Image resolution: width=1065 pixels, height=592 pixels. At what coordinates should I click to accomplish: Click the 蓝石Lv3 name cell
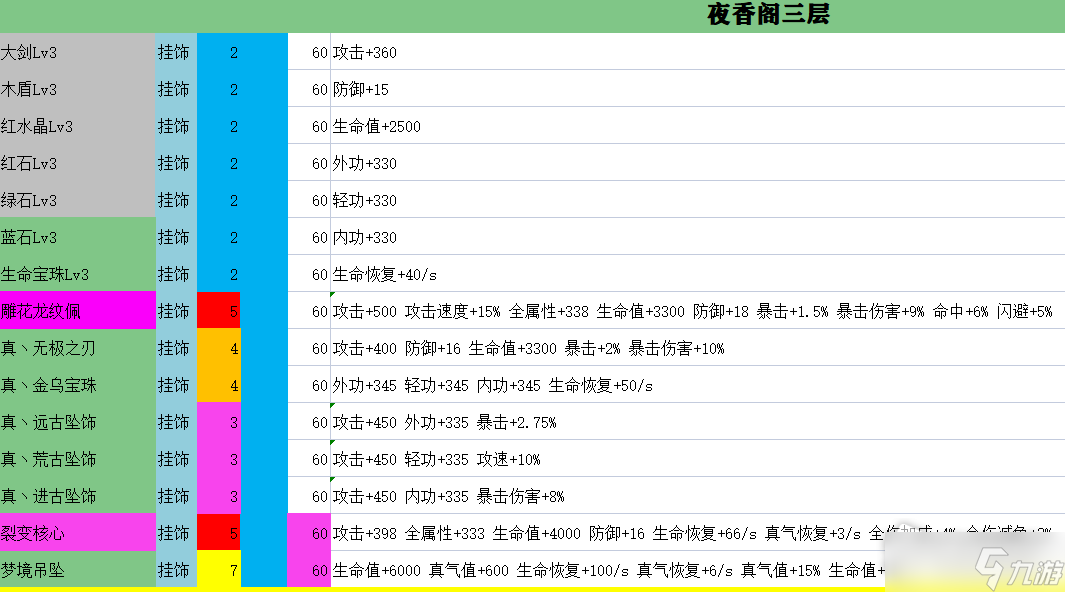tap(77, 237)
